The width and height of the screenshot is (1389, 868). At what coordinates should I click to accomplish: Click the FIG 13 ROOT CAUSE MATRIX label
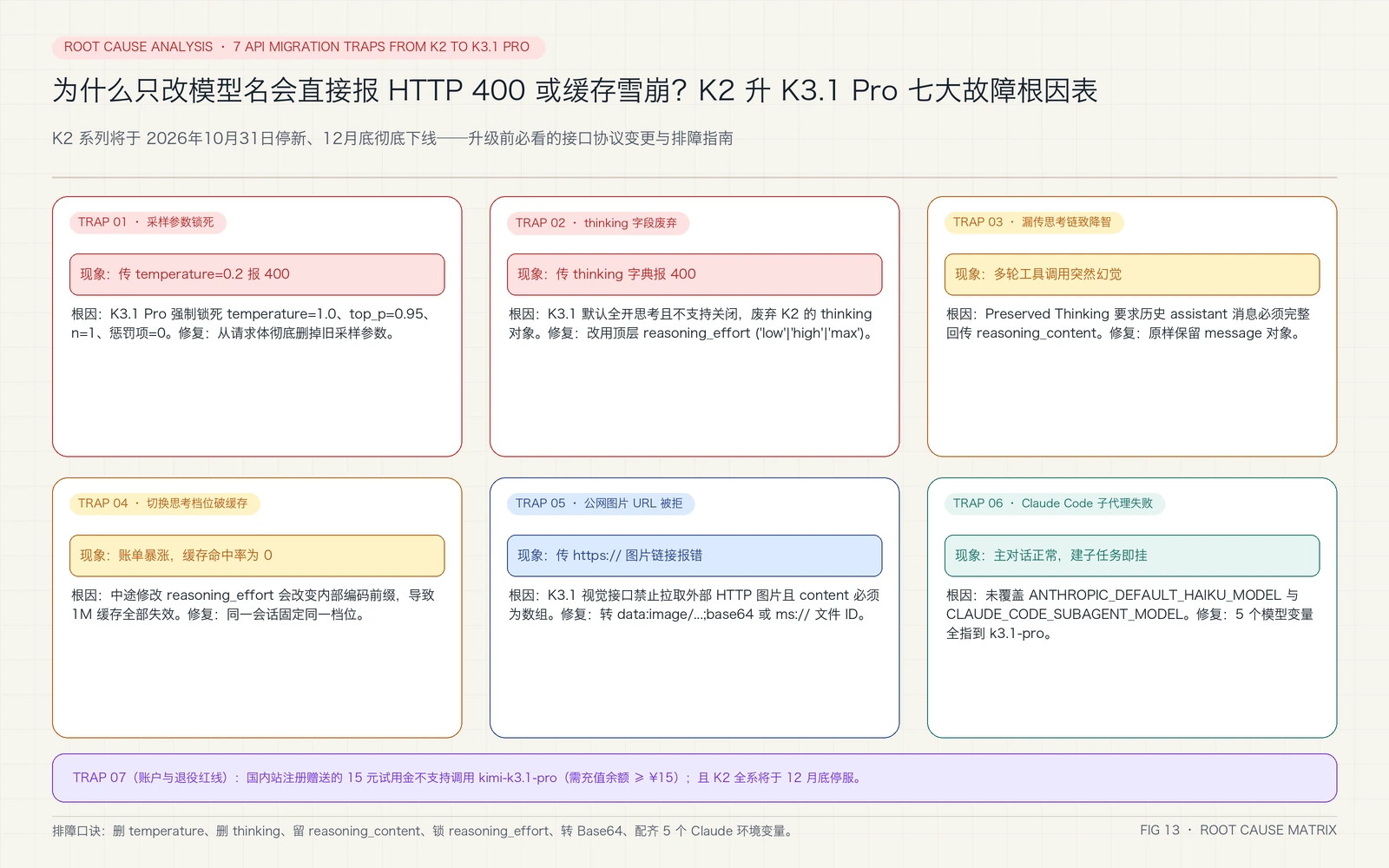point(1238,831)
